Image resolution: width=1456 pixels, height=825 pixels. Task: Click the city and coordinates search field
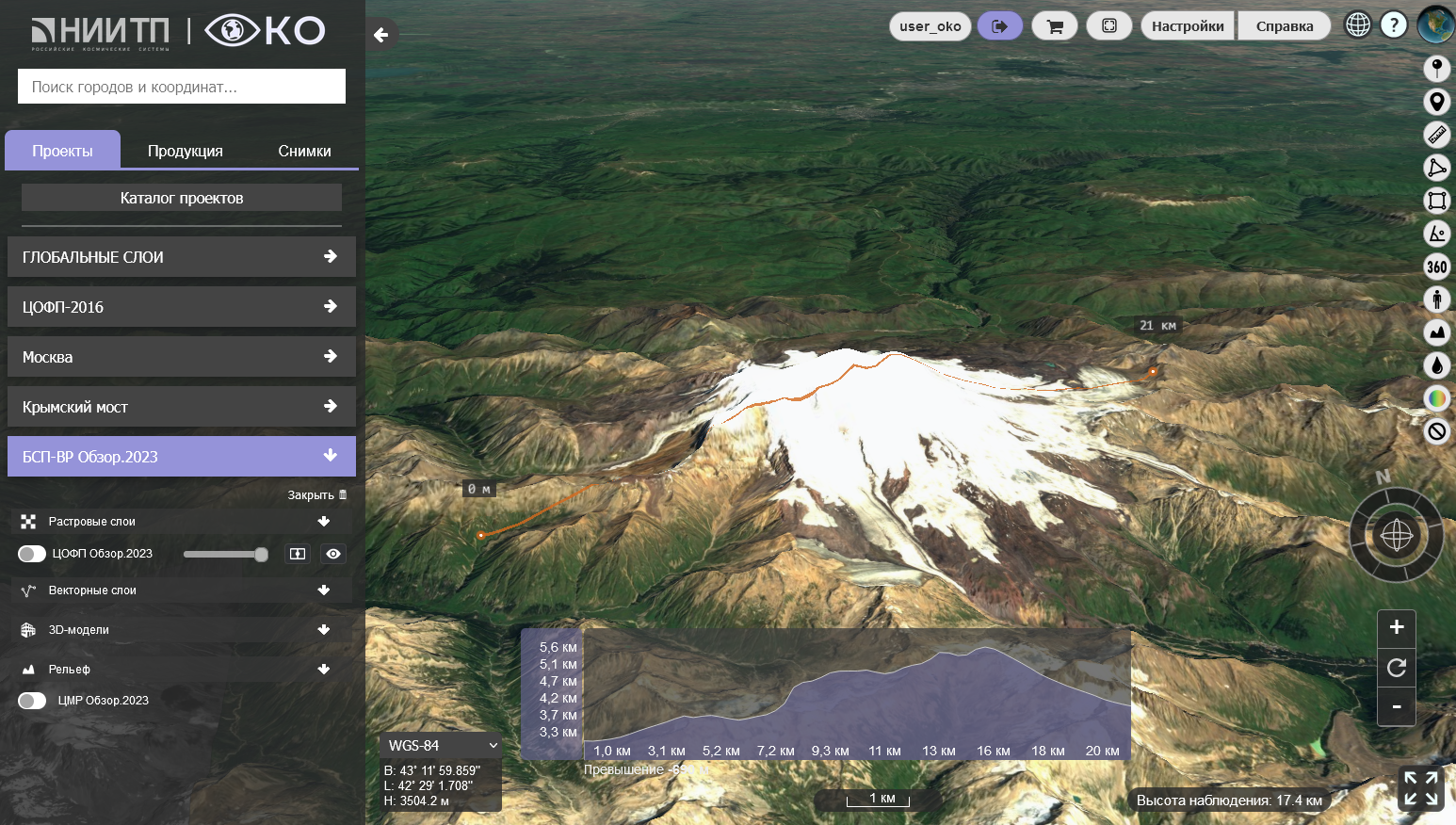point(182,87)
